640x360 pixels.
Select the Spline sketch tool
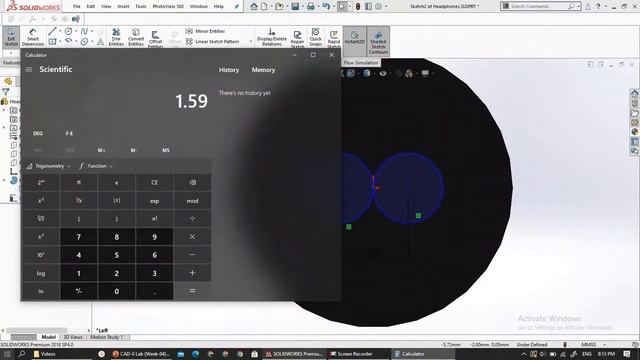pos(84,31)
